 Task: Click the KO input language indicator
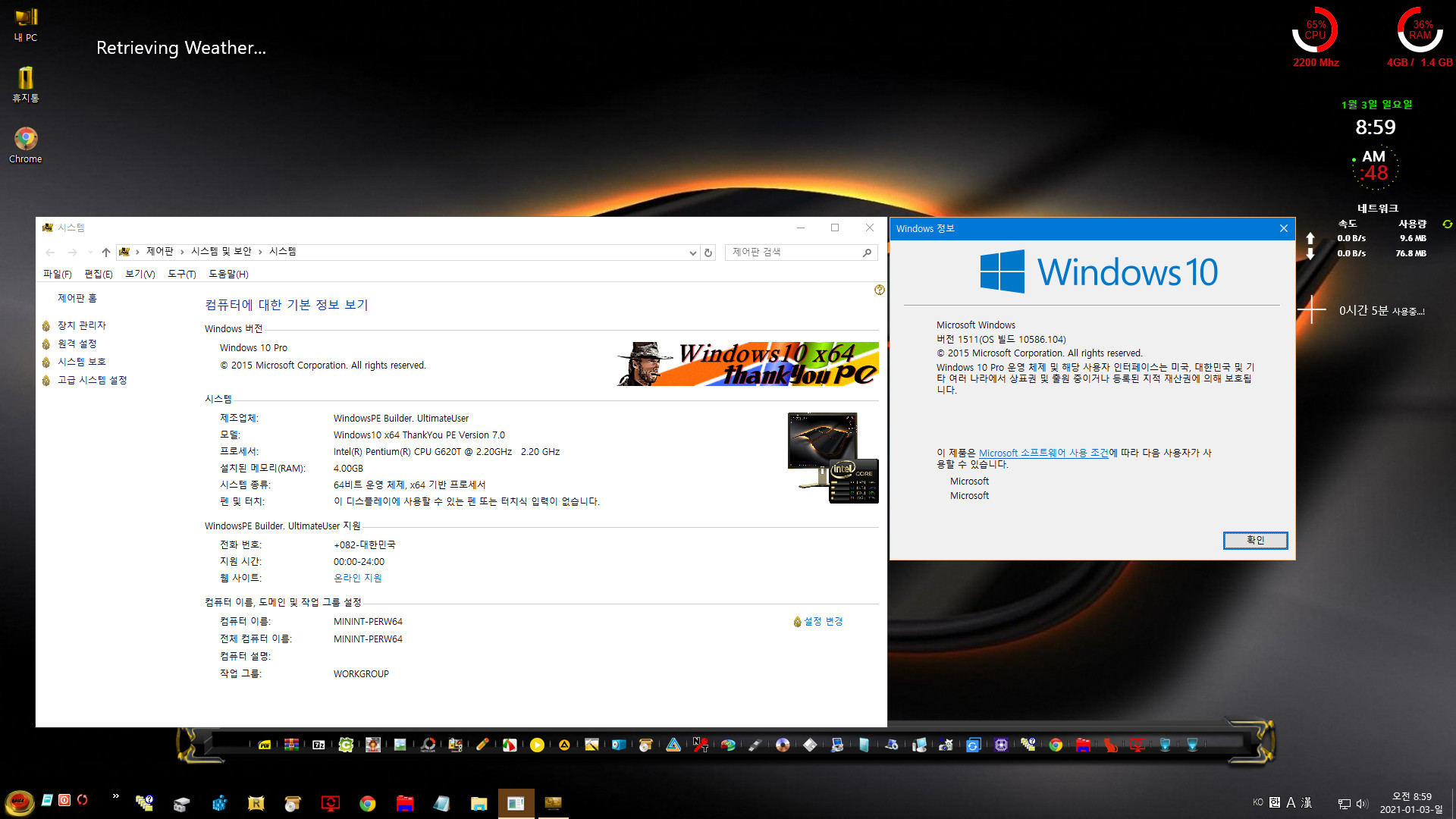pyautogui.click(x=1258, y=802)
